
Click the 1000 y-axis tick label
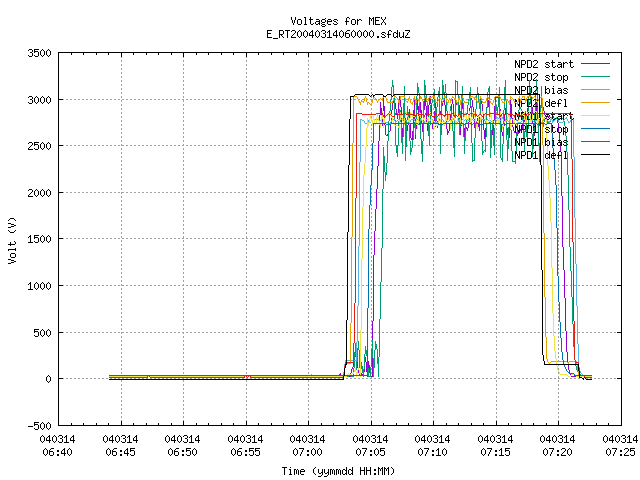pyautogui.click(x=39, y=286)
